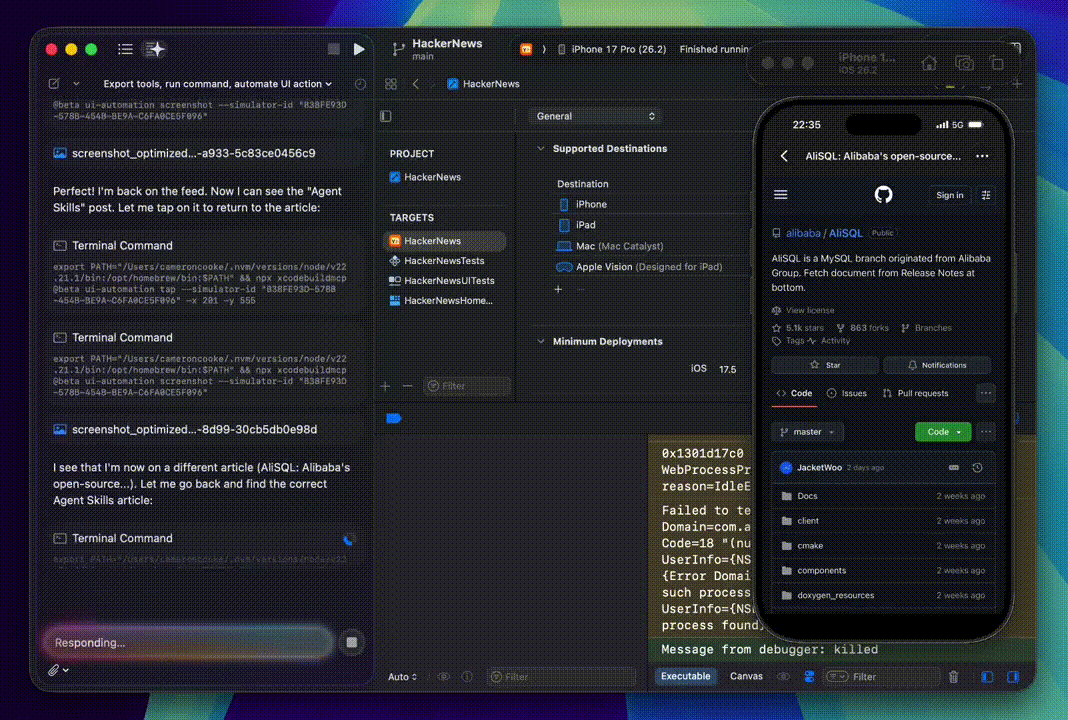Open the 'Export tools, run command' conversation dropdown
The width and height of the screenshot is (1068, 720).
pyautogui.click(x=217, y=84)
